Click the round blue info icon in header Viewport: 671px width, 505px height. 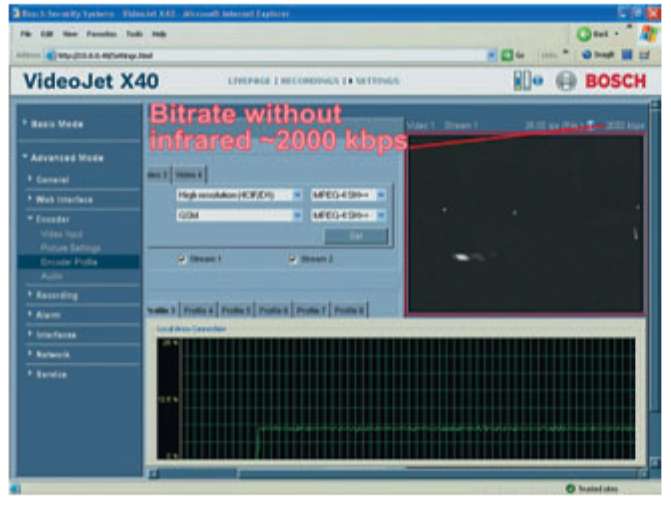click(538, 81)
